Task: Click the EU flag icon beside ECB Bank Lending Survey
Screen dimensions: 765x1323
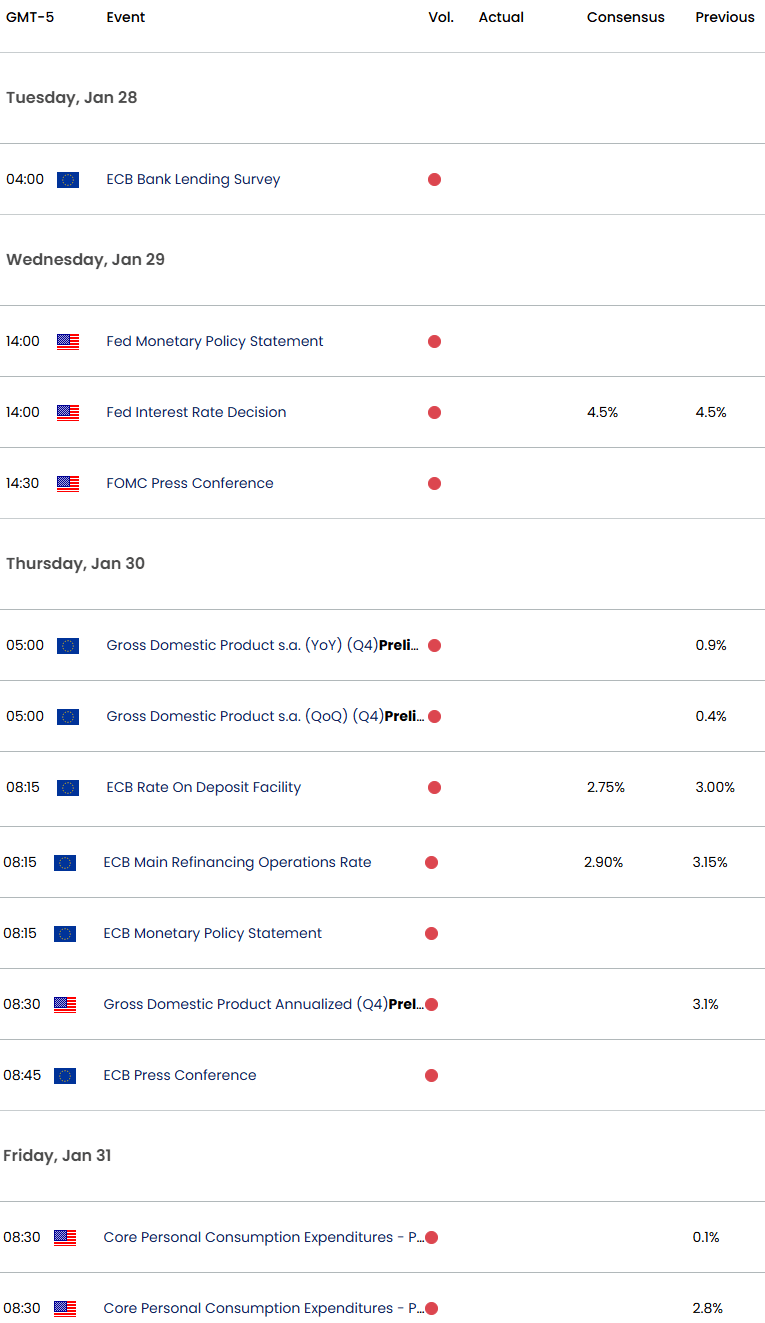Action: coord(66,180)
